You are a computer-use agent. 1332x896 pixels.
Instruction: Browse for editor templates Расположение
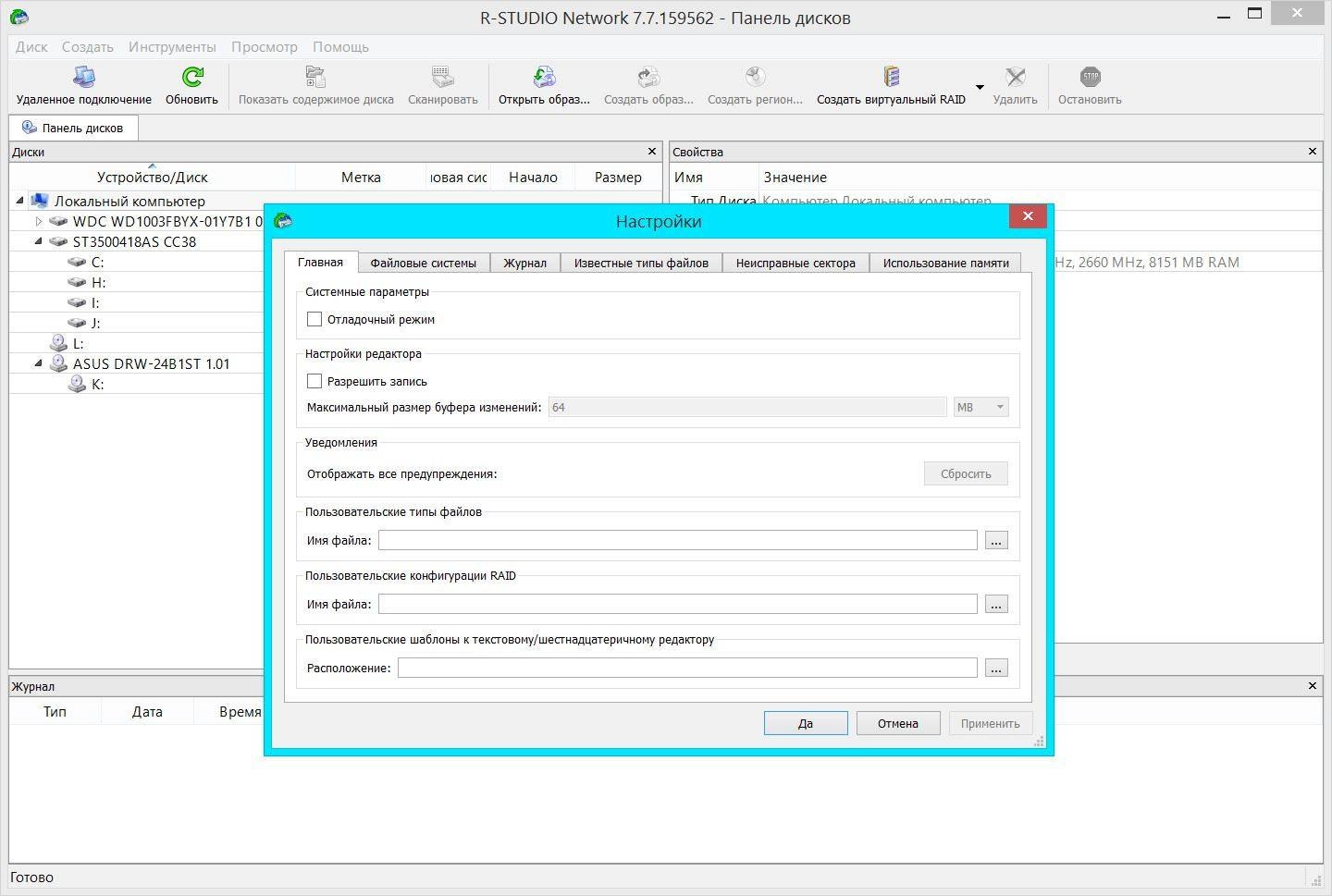click(996, 668)
